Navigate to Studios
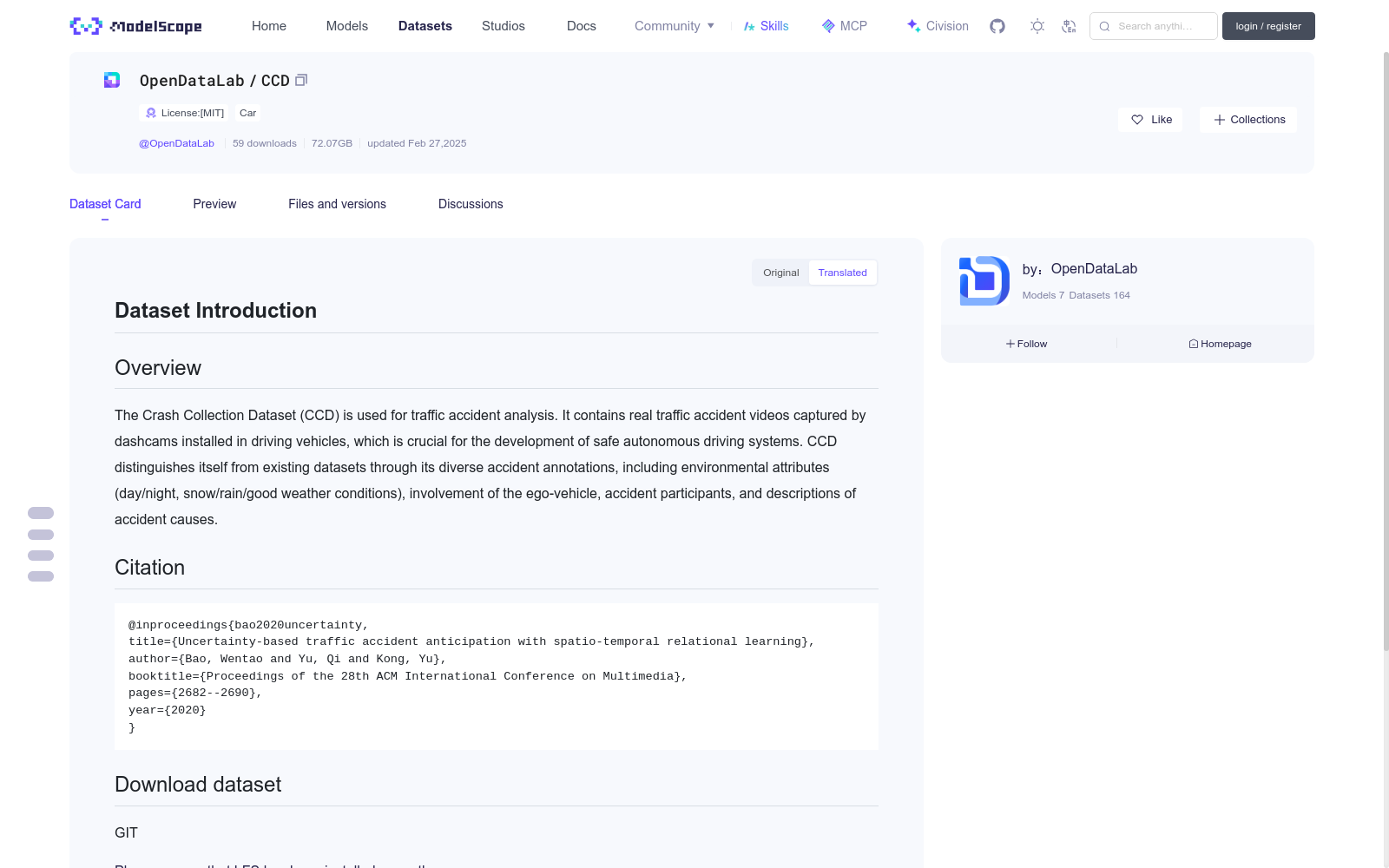The height and width of the screenshot is (868, 1389). pyautogui.click(x=504, y=26)
